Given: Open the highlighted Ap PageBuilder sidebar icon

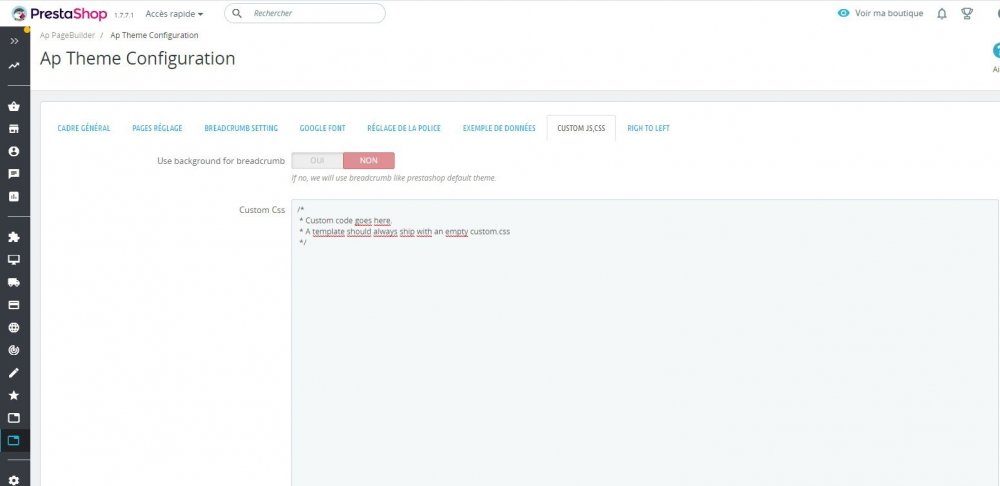Looking at the screenshot, I should (14, 440).
